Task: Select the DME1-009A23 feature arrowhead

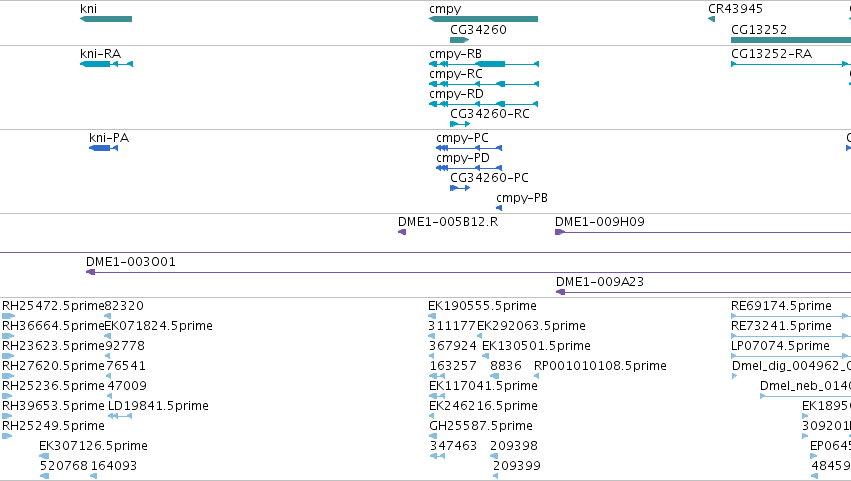Action: (561, 292)
